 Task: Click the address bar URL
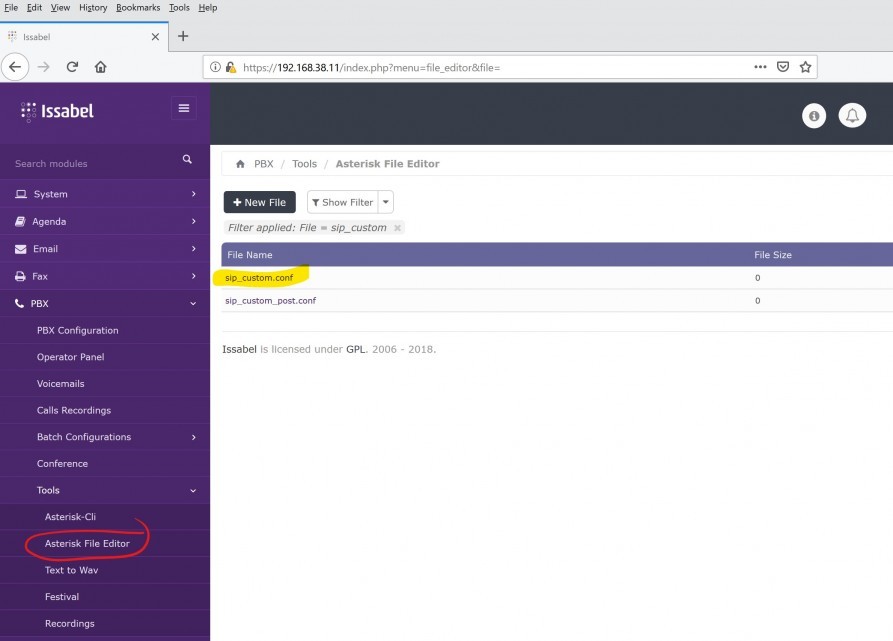371,68
